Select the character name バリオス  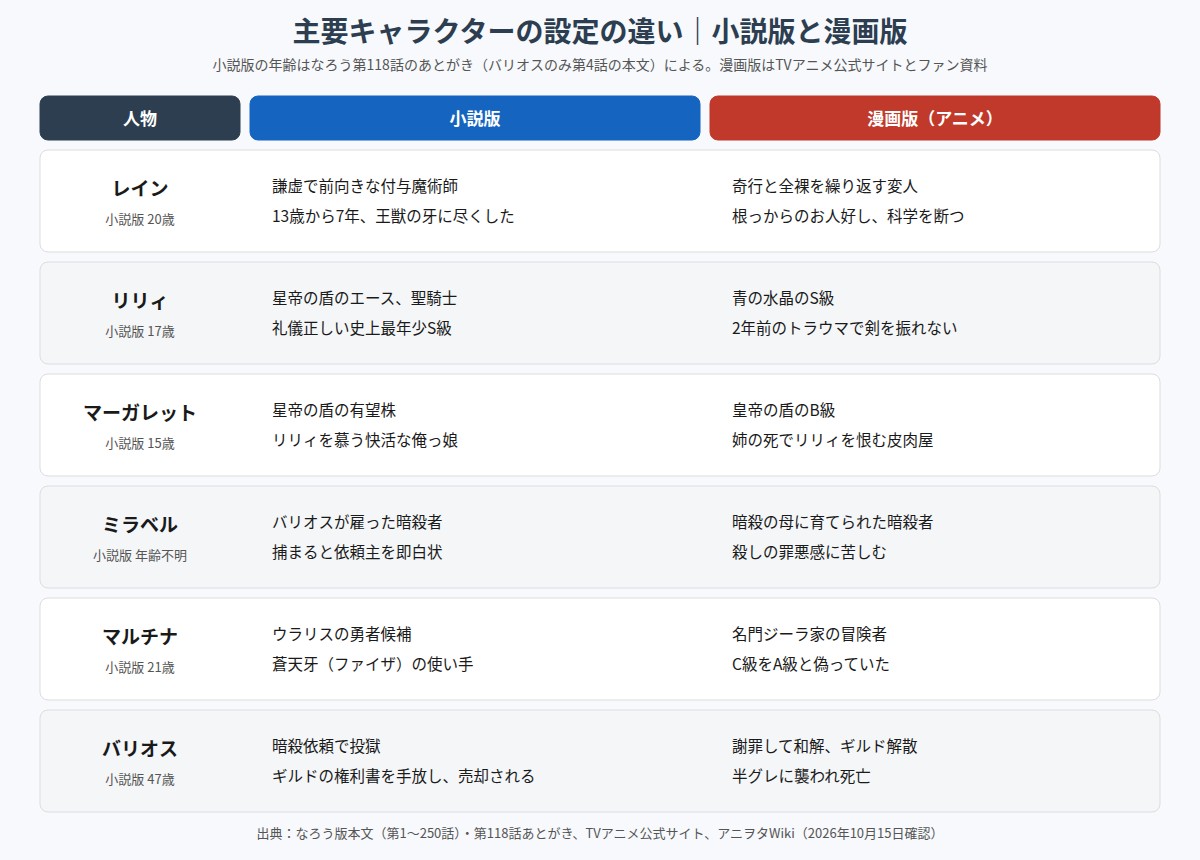(x=140, y=748)
